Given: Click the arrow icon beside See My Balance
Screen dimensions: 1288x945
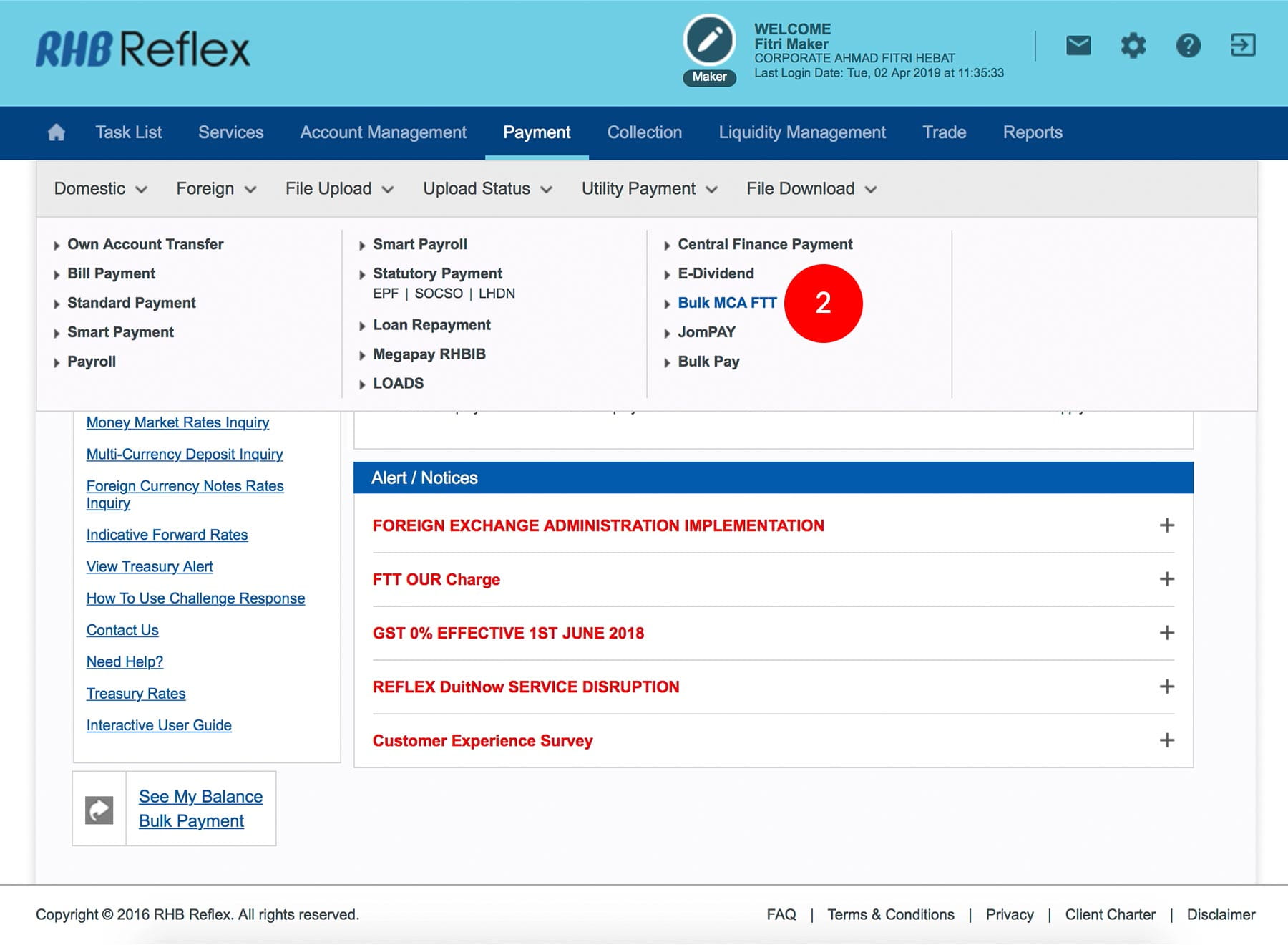Looking at the screenshot, I should pos(99,810).
